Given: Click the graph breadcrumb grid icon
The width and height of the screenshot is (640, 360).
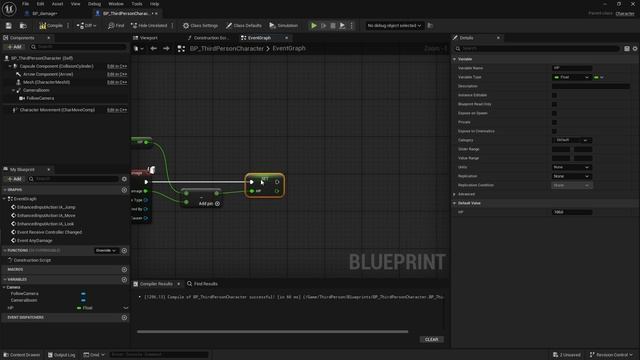Looking at the screenshot, I should click(181, 49).
